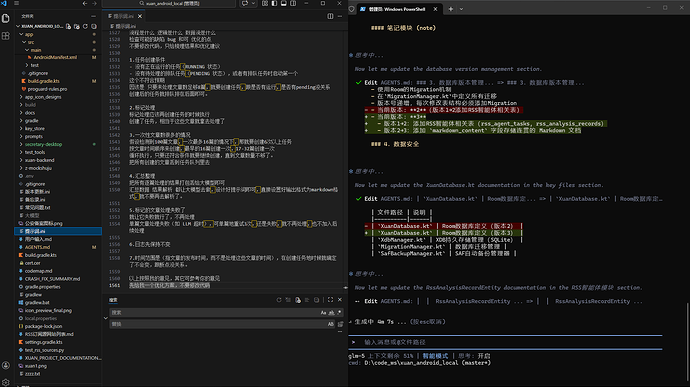Split the editor to the right

point(330,16)
